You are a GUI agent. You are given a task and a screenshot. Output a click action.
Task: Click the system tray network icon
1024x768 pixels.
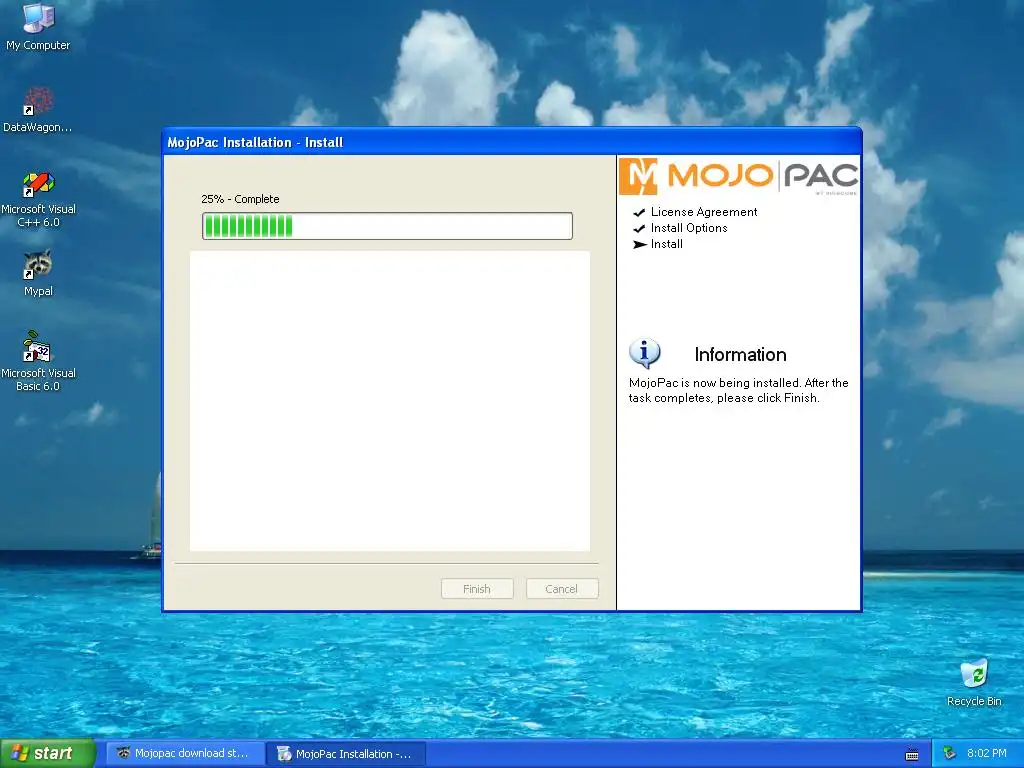tap(949, 753)
